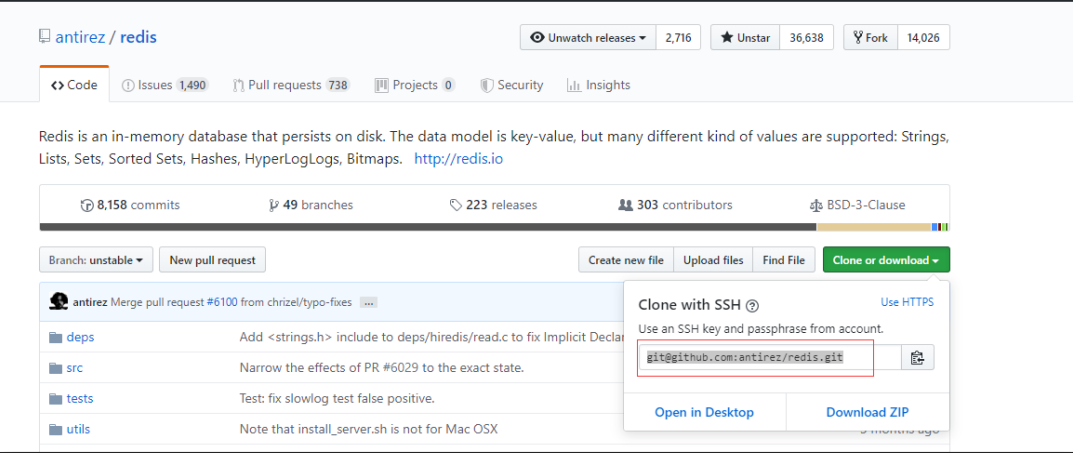View the 14,026 forks count
1073x453 pixels.
click(923, 38)
